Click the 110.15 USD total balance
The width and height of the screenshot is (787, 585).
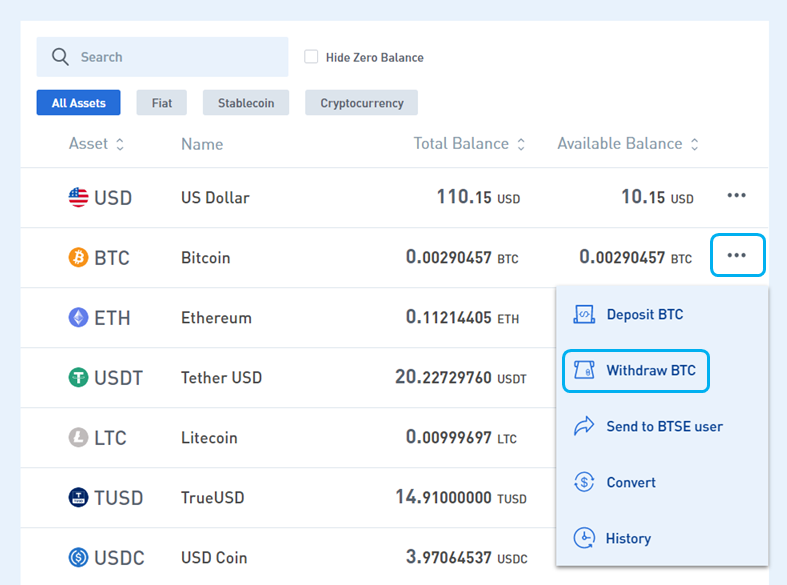pos(478,197)
